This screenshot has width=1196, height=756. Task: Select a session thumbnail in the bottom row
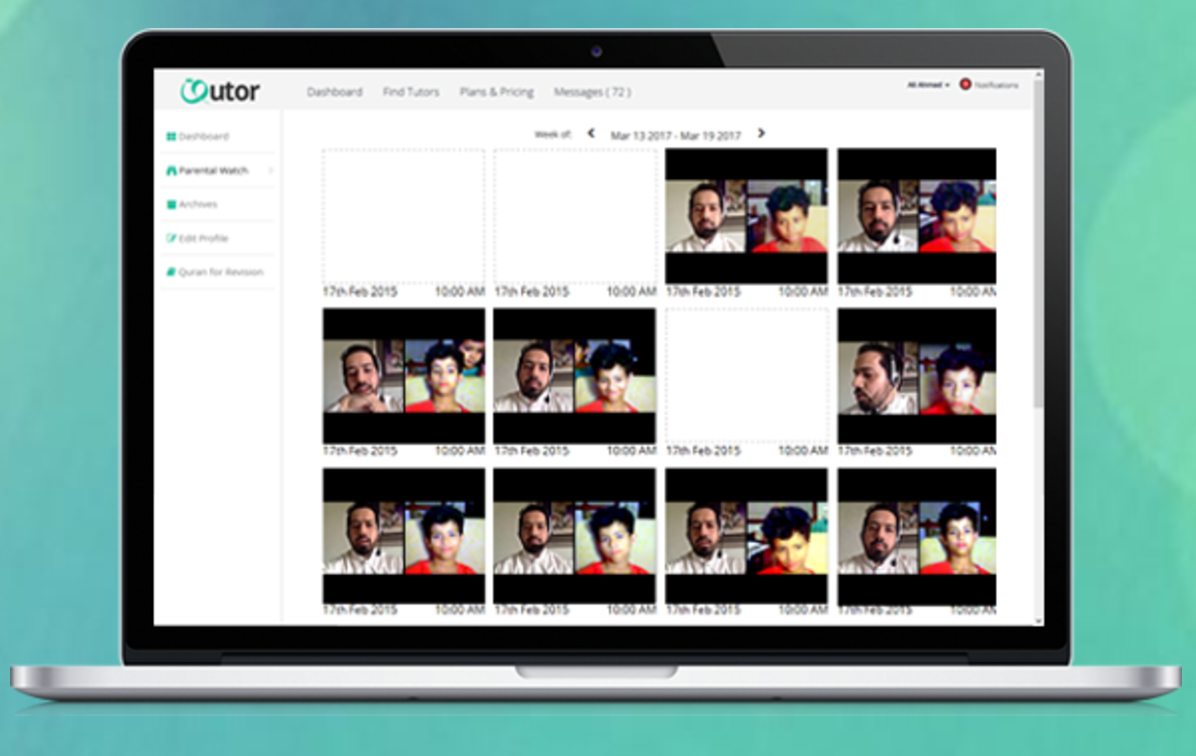(x=403, y=534)
